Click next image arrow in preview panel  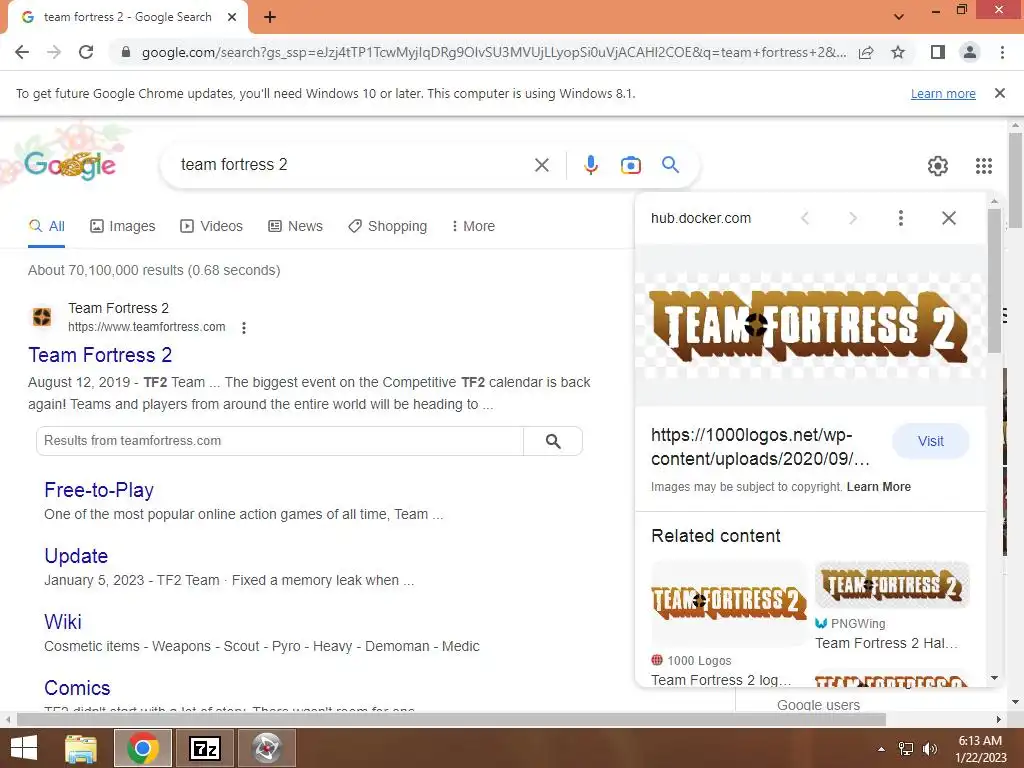852,218
